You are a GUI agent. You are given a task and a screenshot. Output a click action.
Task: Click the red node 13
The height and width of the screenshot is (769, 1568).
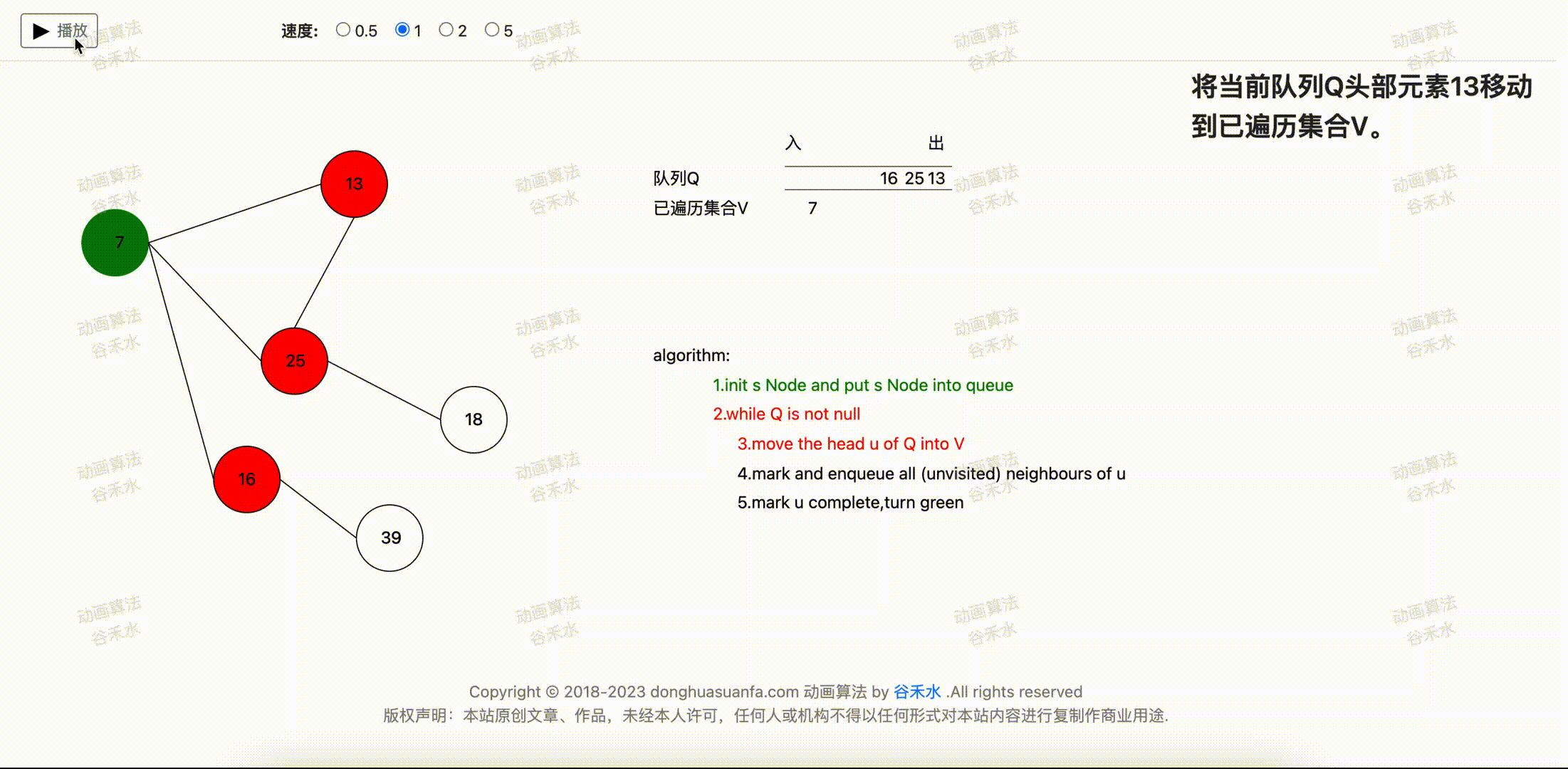(x=354, y=184)
